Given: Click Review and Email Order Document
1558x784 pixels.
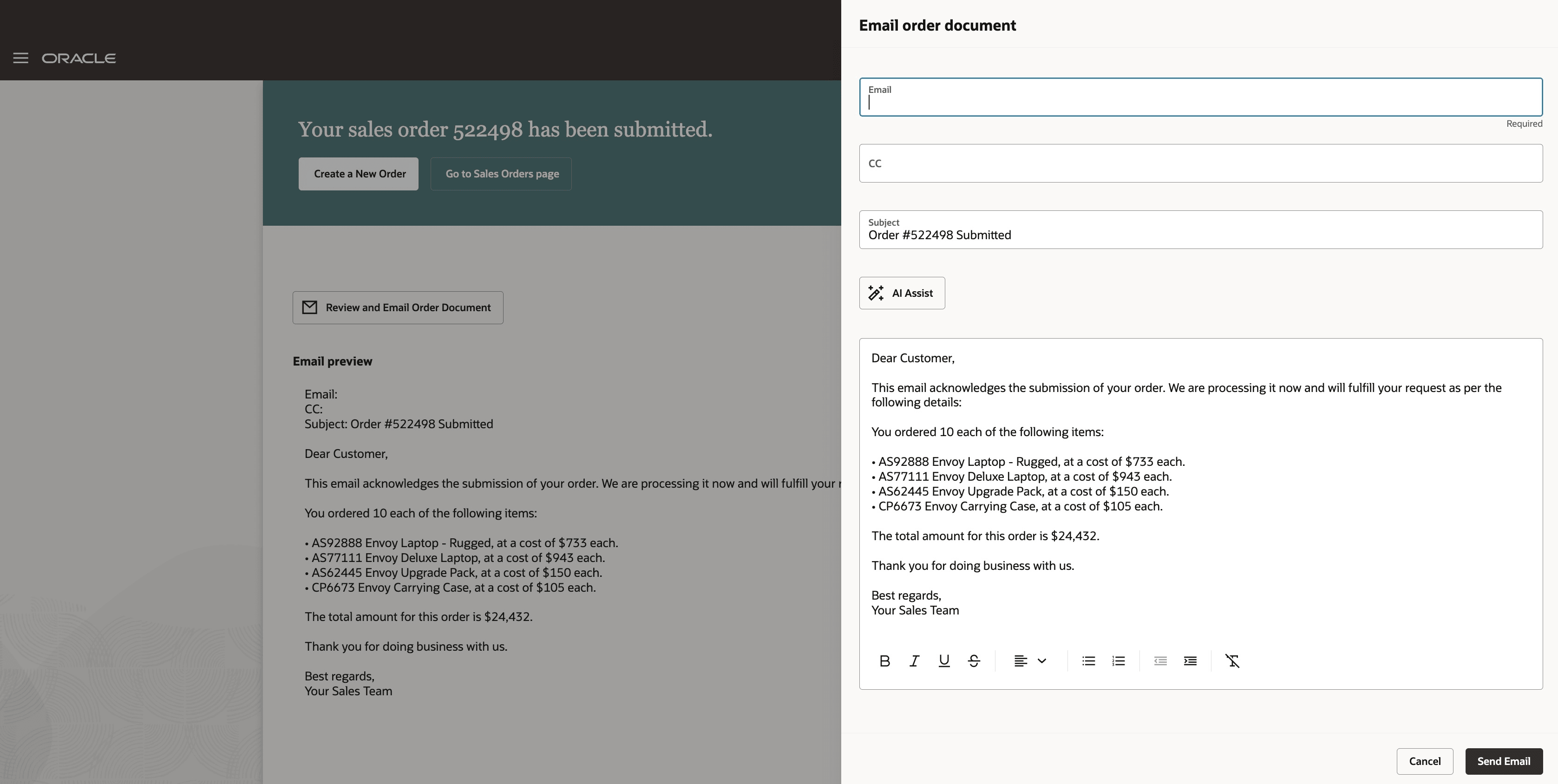Looking at the screenshot, I should click(x=398, y=307).
